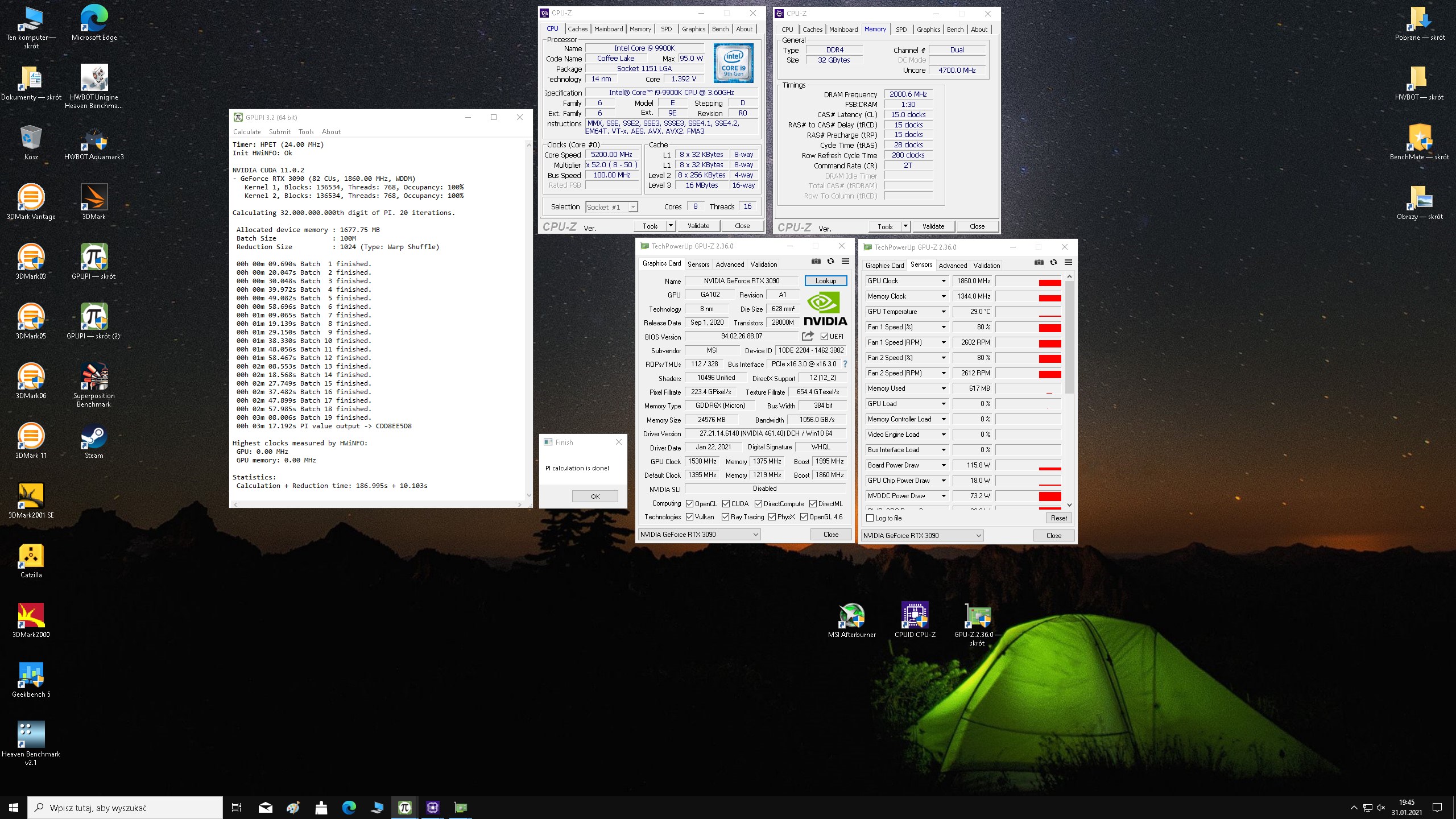The height and width of the screenshot is (819, 1456).
Task: Toggle the PhysX checkbox
Action: coord(772,516)
